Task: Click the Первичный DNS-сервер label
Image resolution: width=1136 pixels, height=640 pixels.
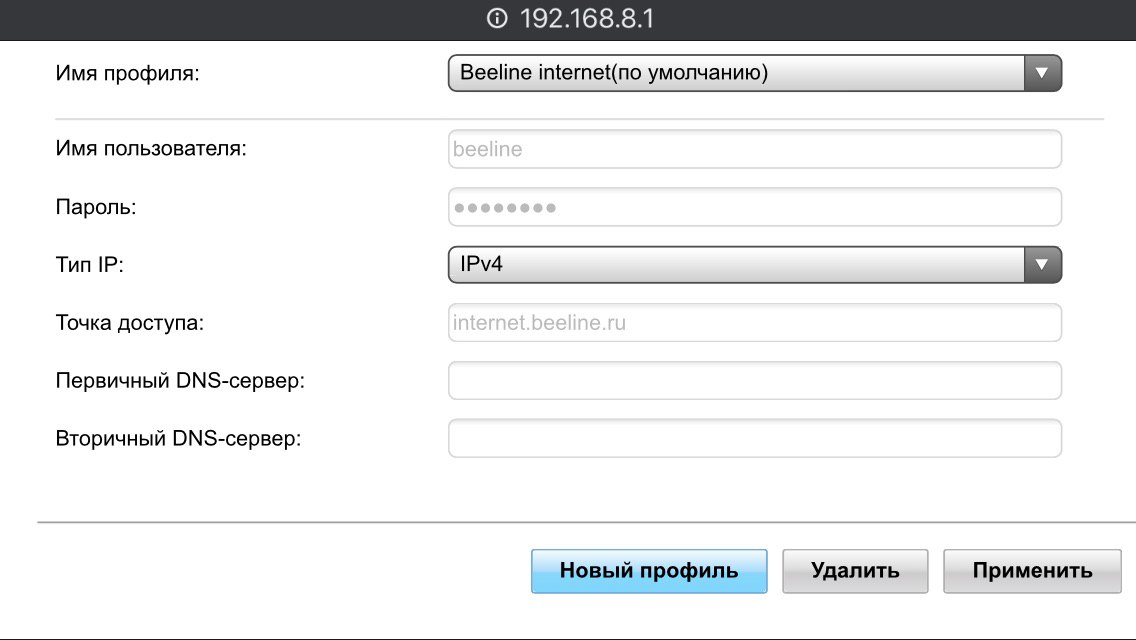Action: (180, 381)
